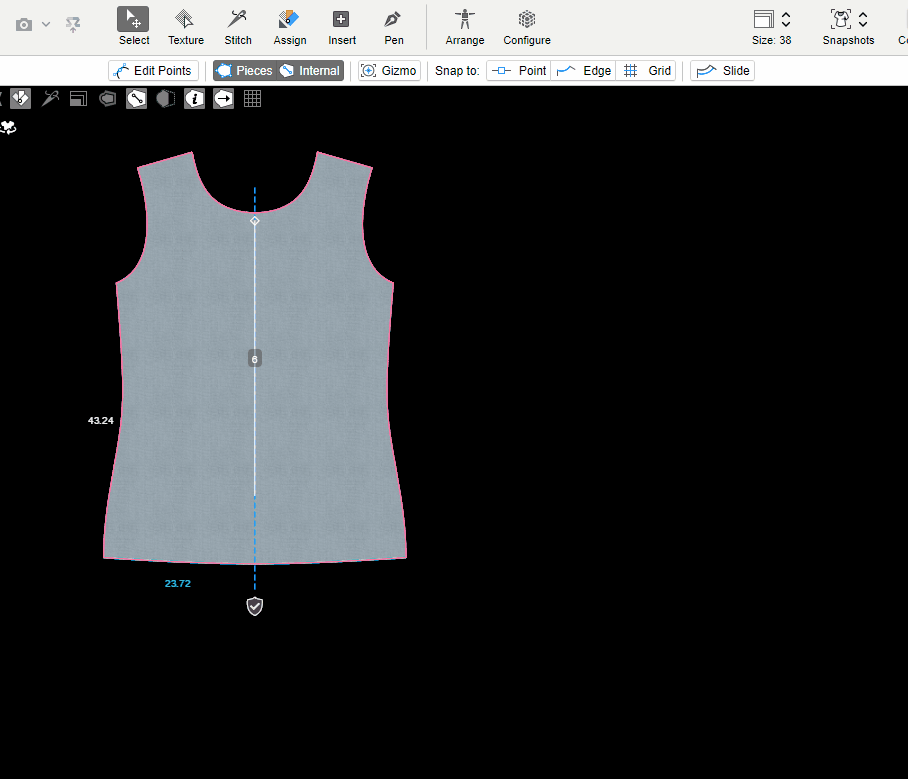
Task: Activate the Select tool
Action: click(x=134, y=27)
